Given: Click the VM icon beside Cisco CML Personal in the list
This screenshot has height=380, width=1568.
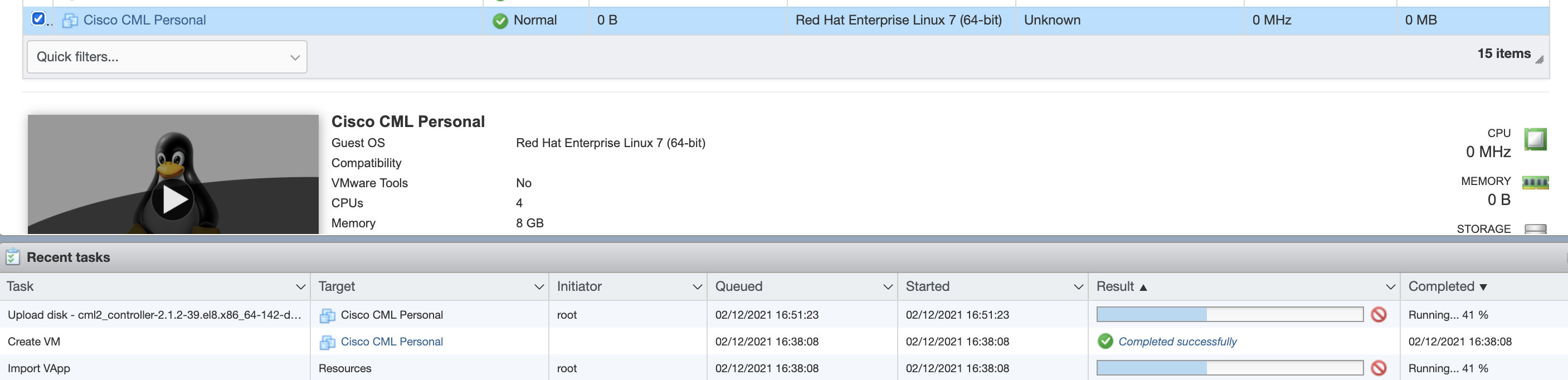Looking at the screenshot, I should (x=70, y=21).
